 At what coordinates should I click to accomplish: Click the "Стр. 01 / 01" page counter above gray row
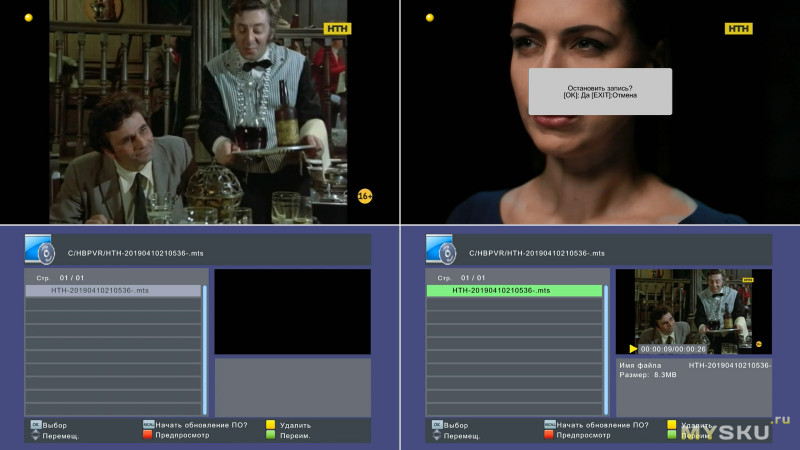click(60, 278)
